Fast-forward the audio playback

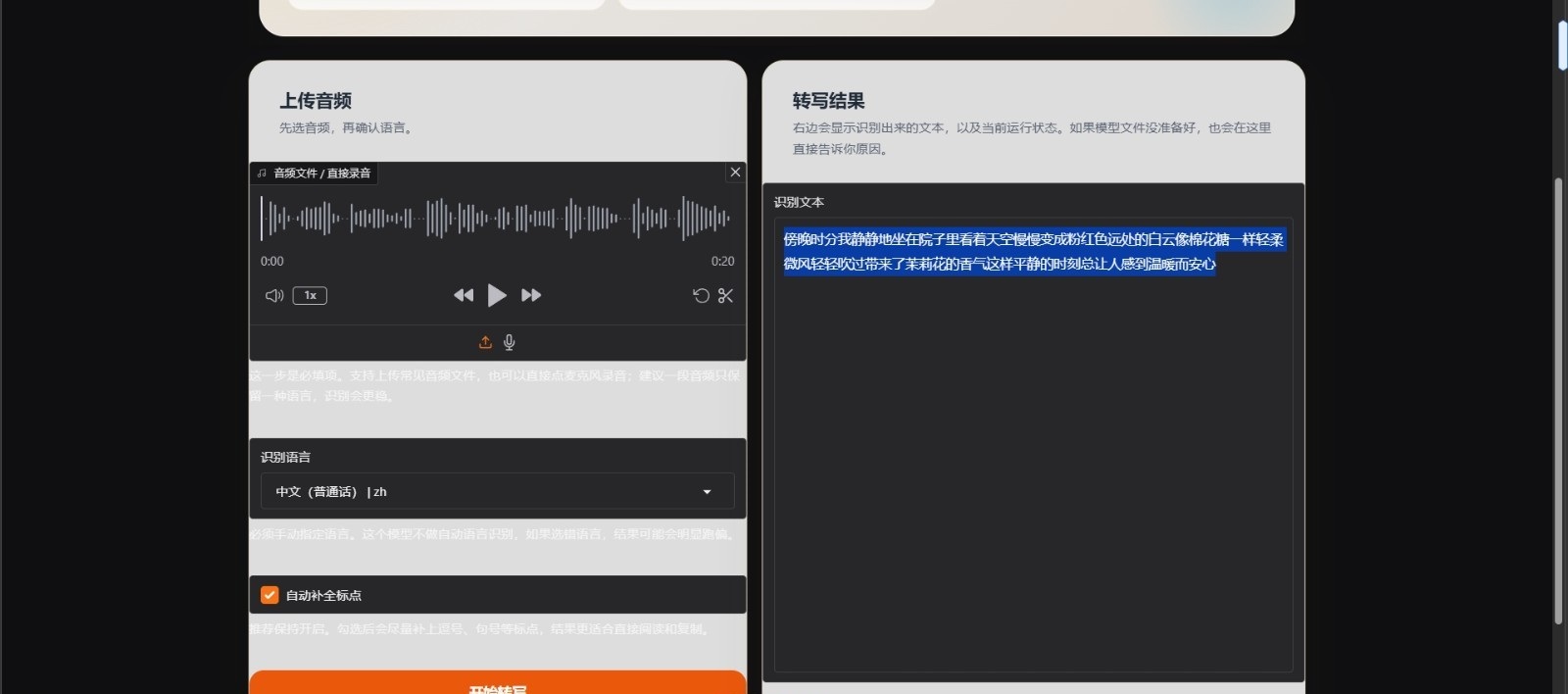[531, 295]
